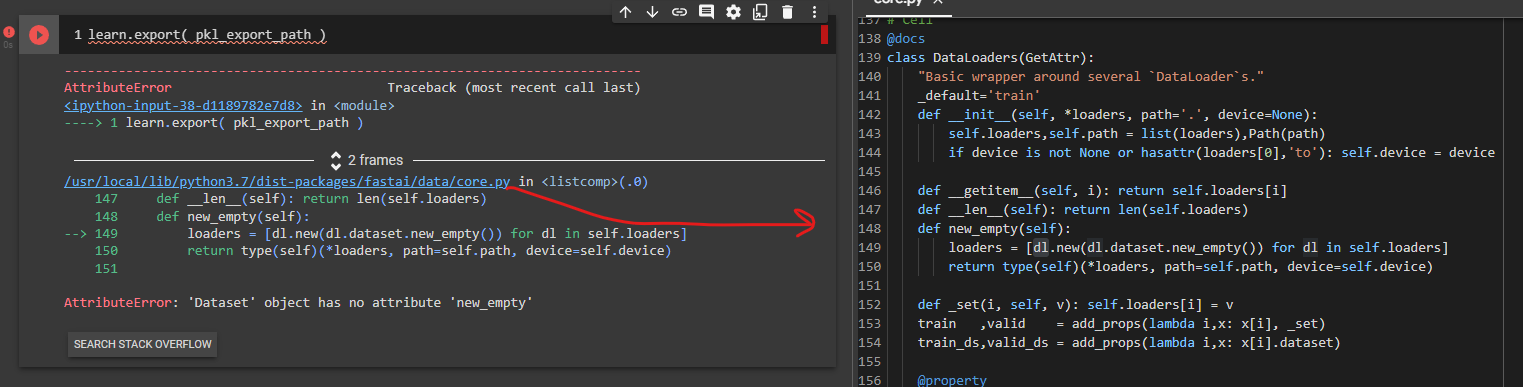Open fastai/data/core.py traceback link
The height and width of the screenshot is (387, 1523).
coord(287,182)
